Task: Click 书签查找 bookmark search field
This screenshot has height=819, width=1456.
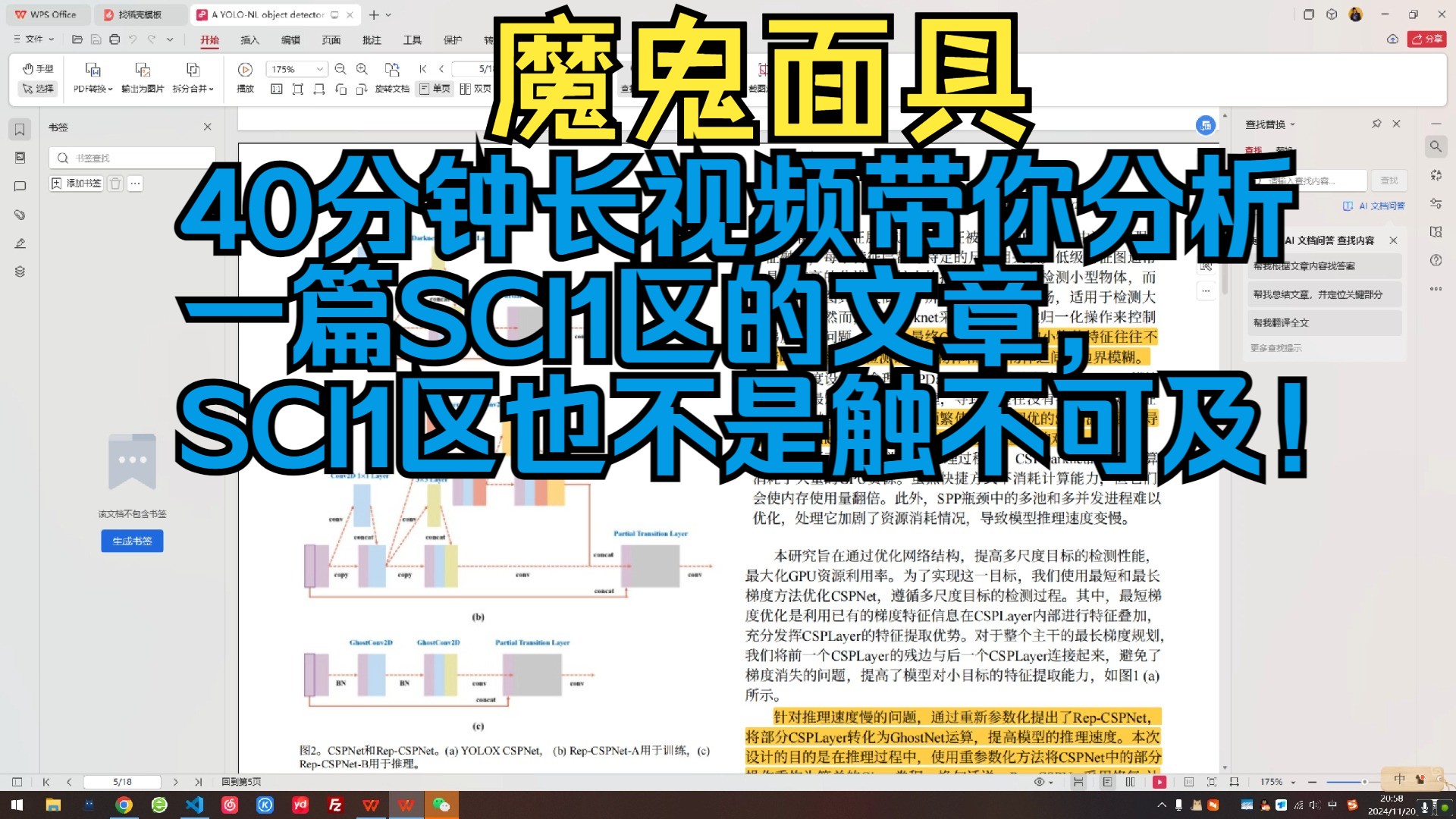Action: pyautogui.click(x=132, y=158)
